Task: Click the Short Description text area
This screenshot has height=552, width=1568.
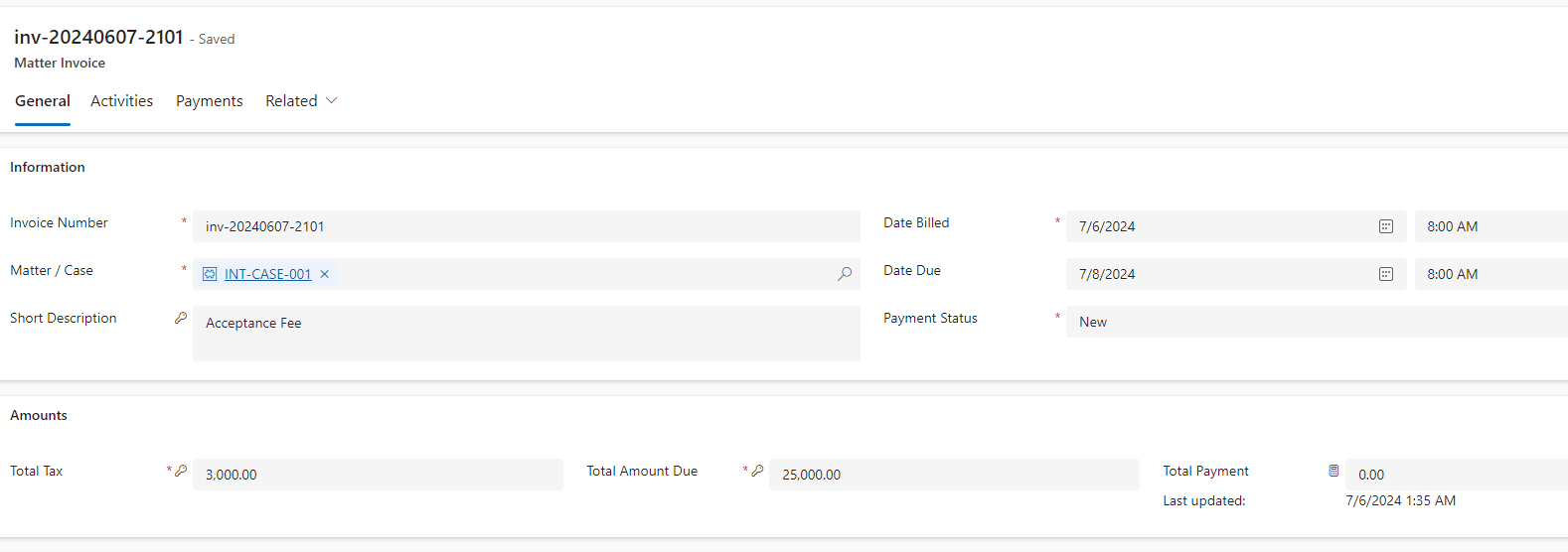Action: (x=527, y=334)
